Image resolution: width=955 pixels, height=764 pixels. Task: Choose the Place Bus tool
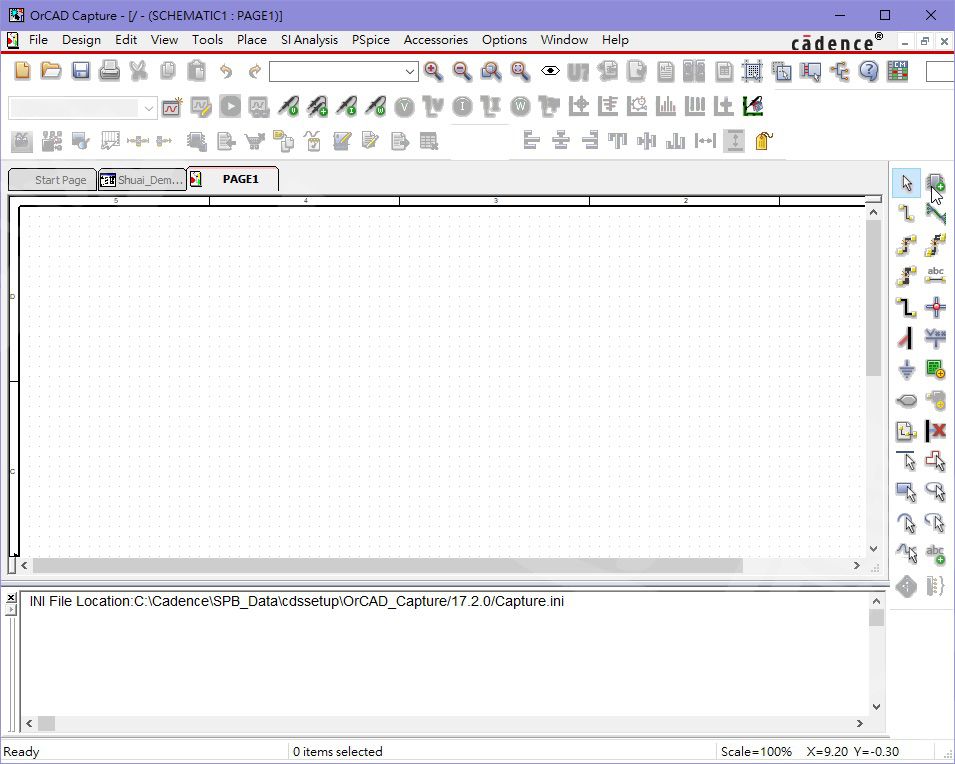pos(906,306)
